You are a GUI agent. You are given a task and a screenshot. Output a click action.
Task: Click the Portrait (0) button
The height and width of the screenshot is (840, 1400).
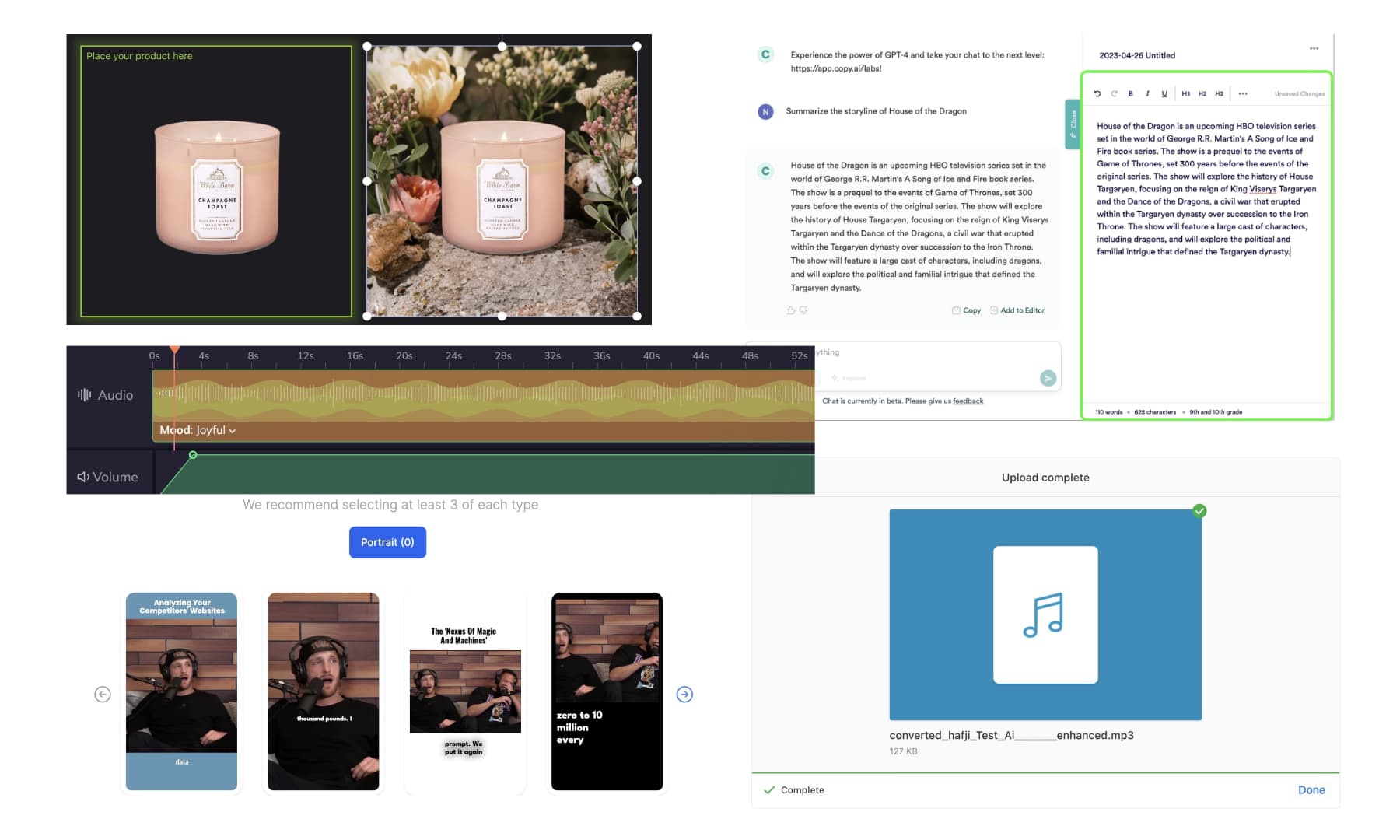point(387,542)
